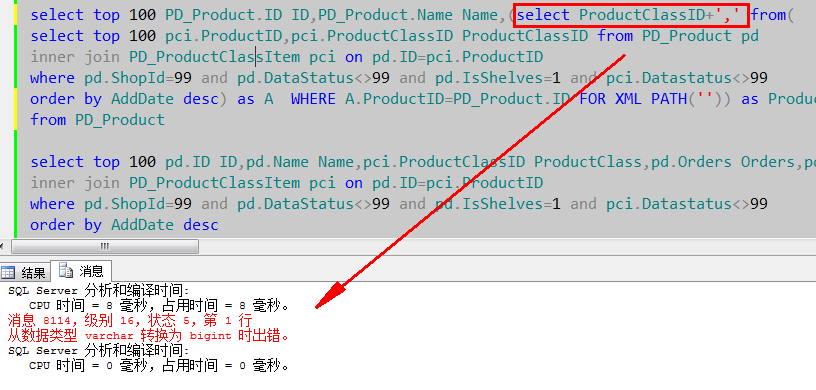Click the first 'SQL Server 分析和编译时间' message line
816x390 pixels.
point(99,290)
